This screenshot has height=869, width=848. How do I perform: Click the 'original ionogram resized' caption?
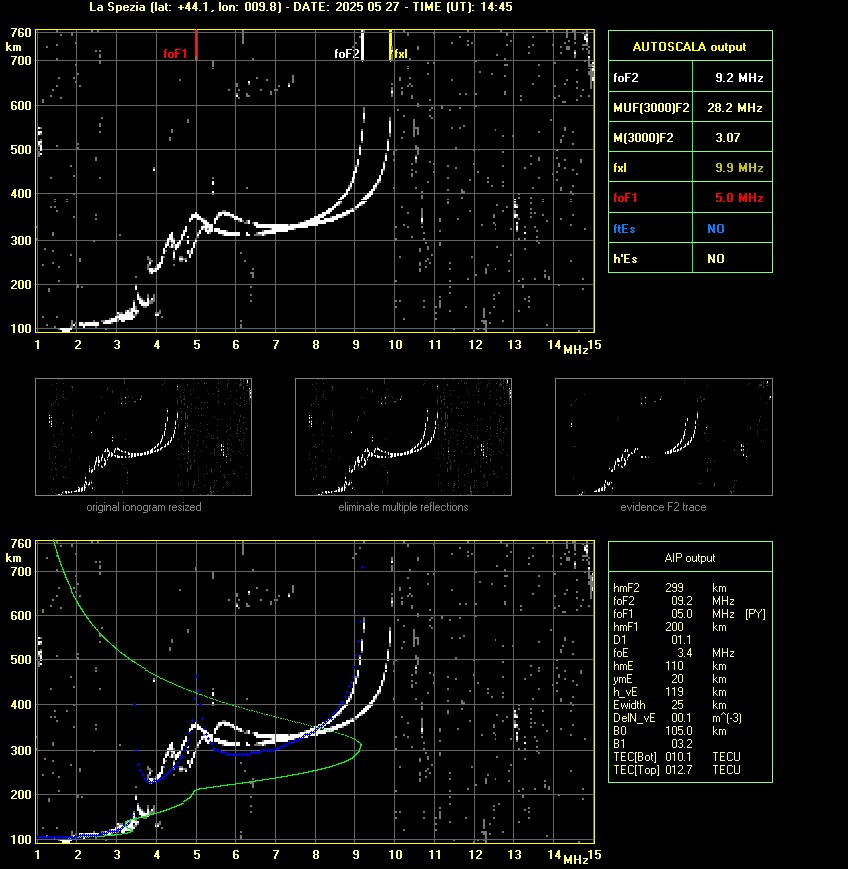click(144, 507)
